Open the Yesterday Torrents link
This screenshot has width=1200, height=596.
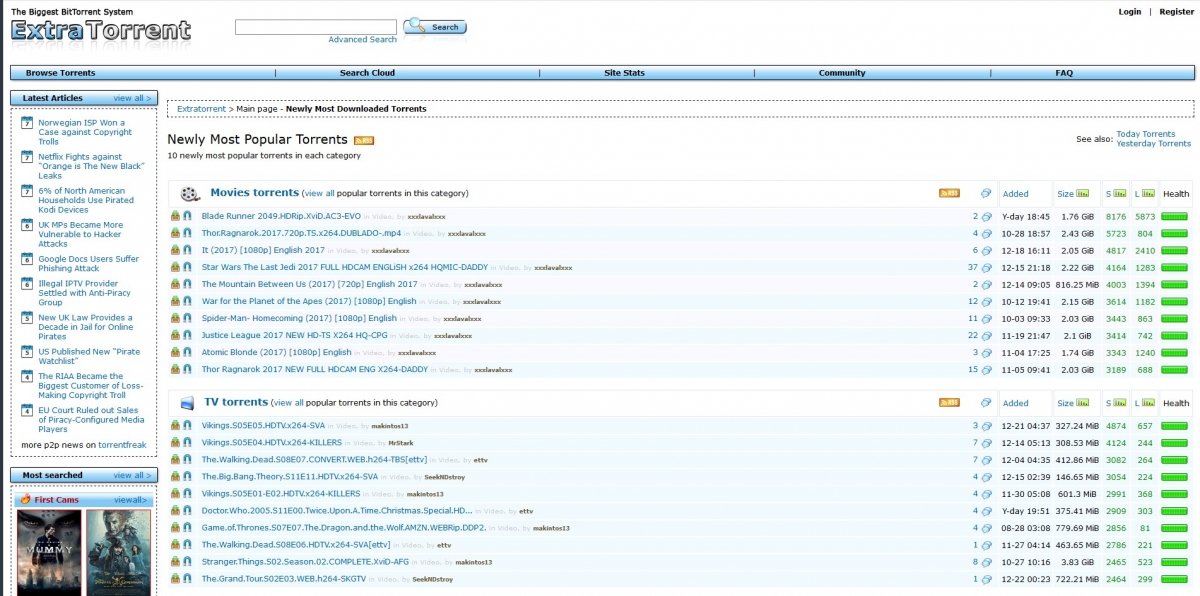point(1153,143)
